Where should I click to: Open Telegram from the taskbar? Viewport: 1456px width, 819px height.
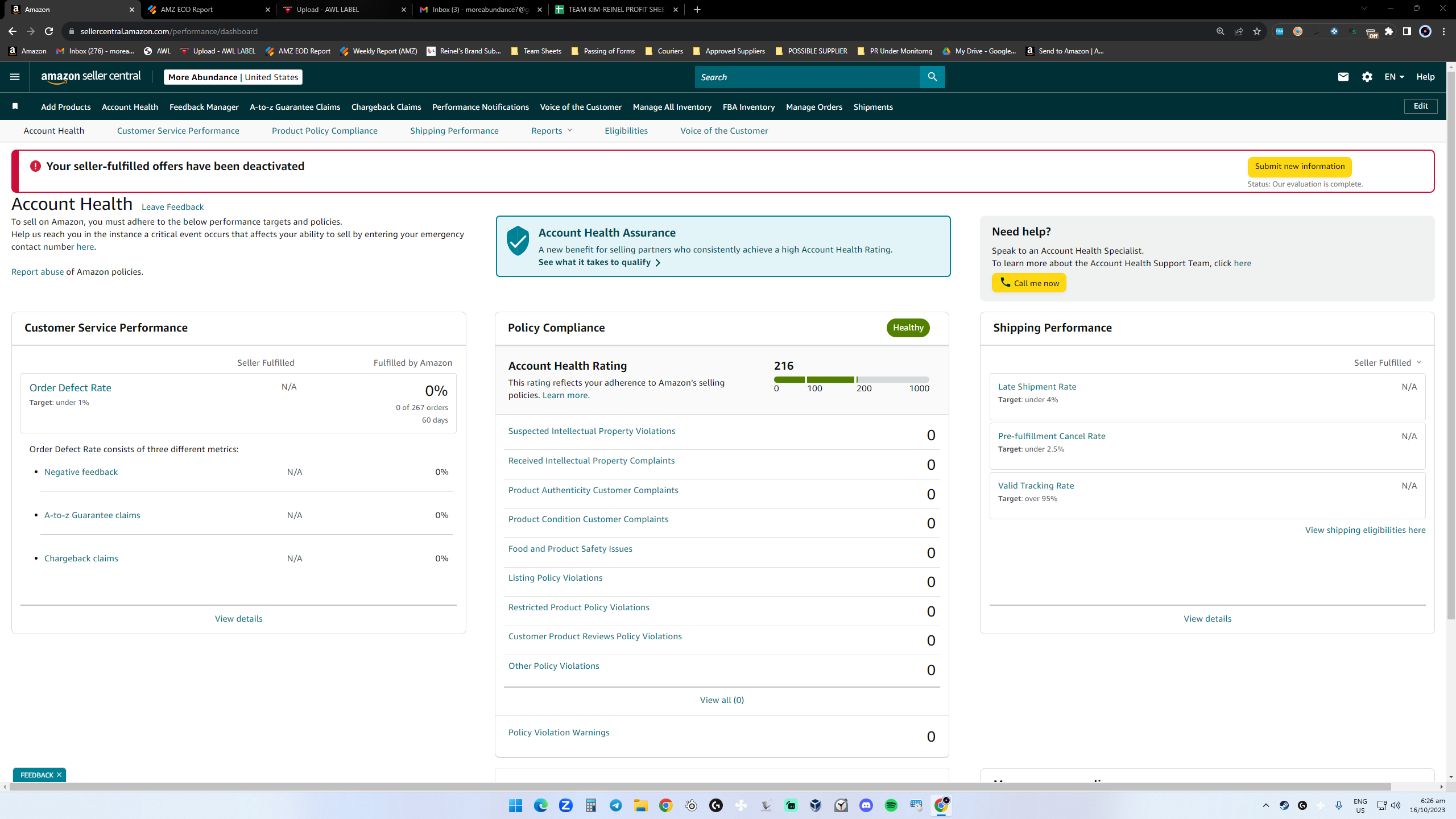pos(616,805)
